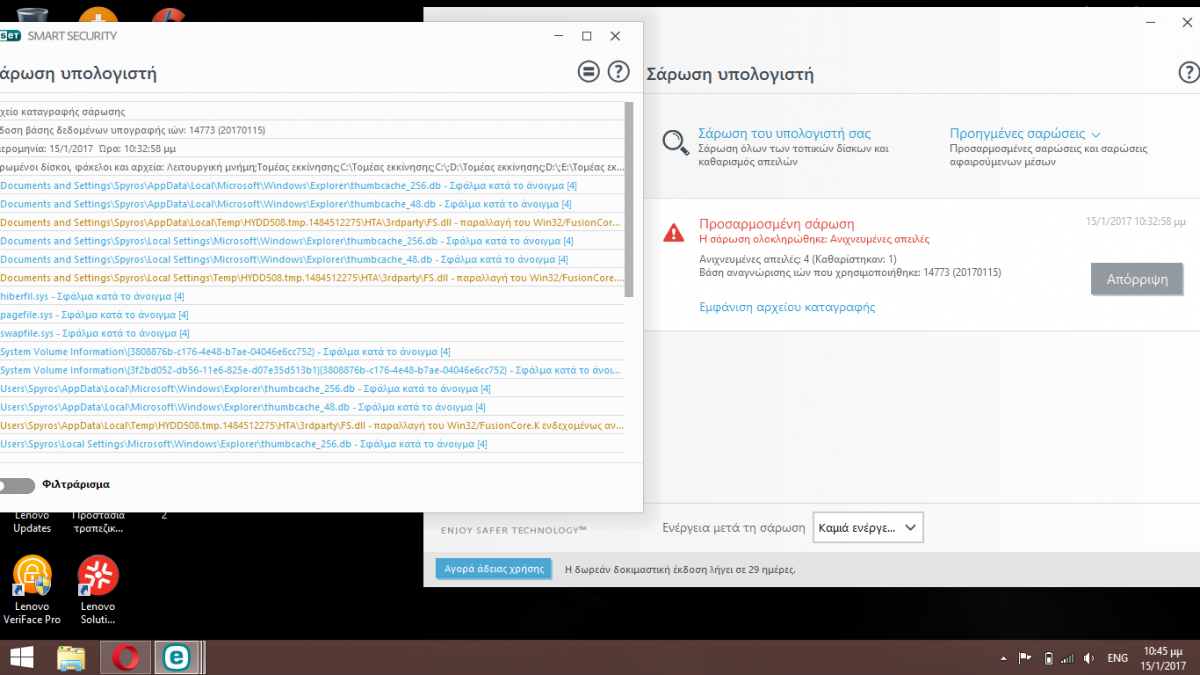Screen dimensions: 1200x675
Task: Open the menu icon in the scan log window
Action: [x=588, y=71]
